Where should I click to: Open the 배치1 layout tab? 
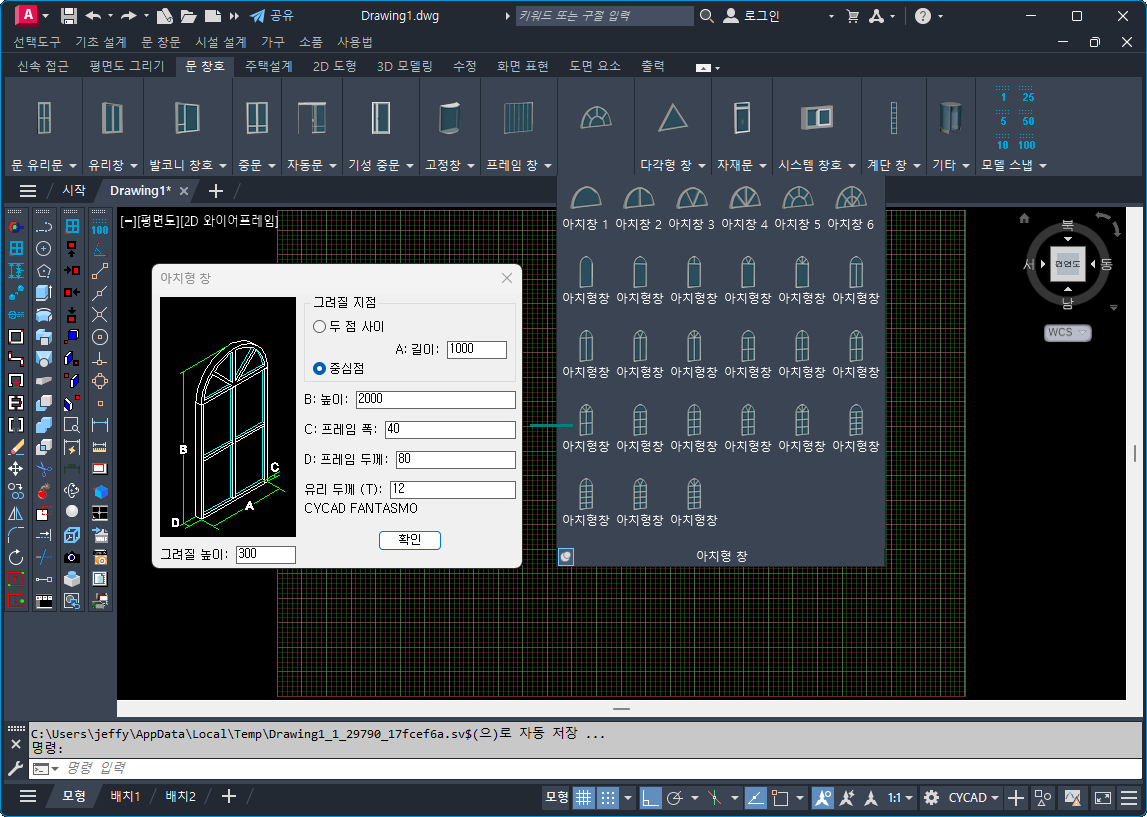(x=125, y=796)
